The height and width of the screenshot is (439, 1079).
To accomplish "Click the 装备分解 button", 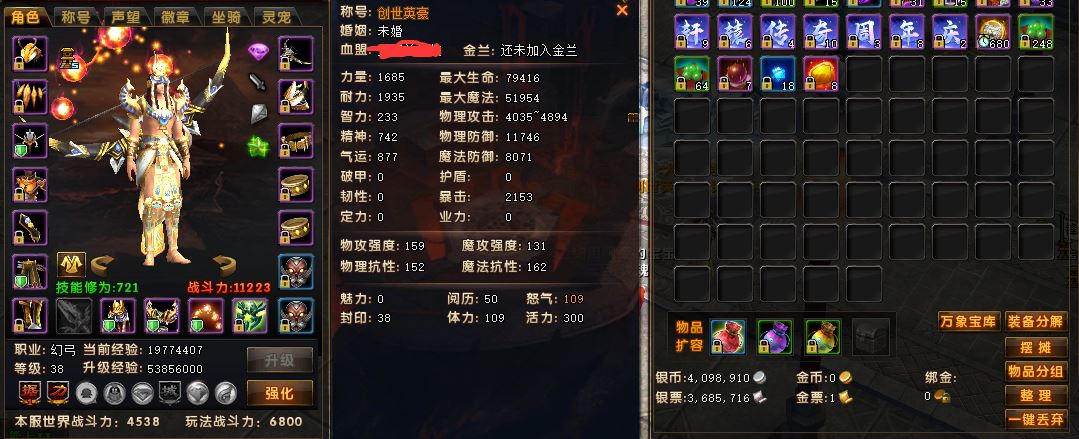I will point(1036,321).
